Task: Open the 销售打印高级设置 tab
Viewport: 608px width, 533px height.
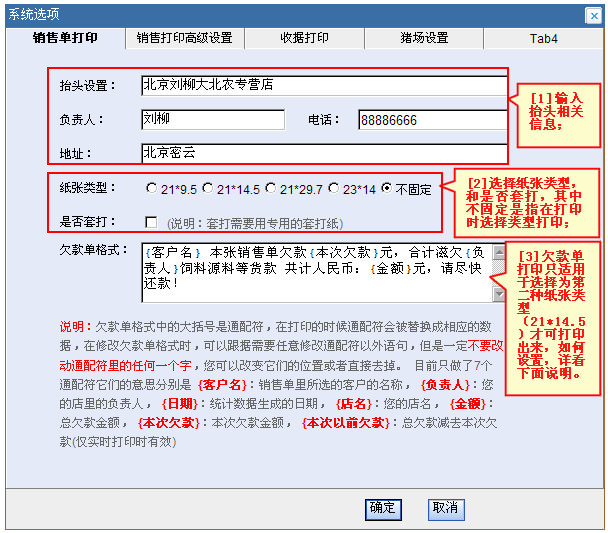Action: (185, 38)
